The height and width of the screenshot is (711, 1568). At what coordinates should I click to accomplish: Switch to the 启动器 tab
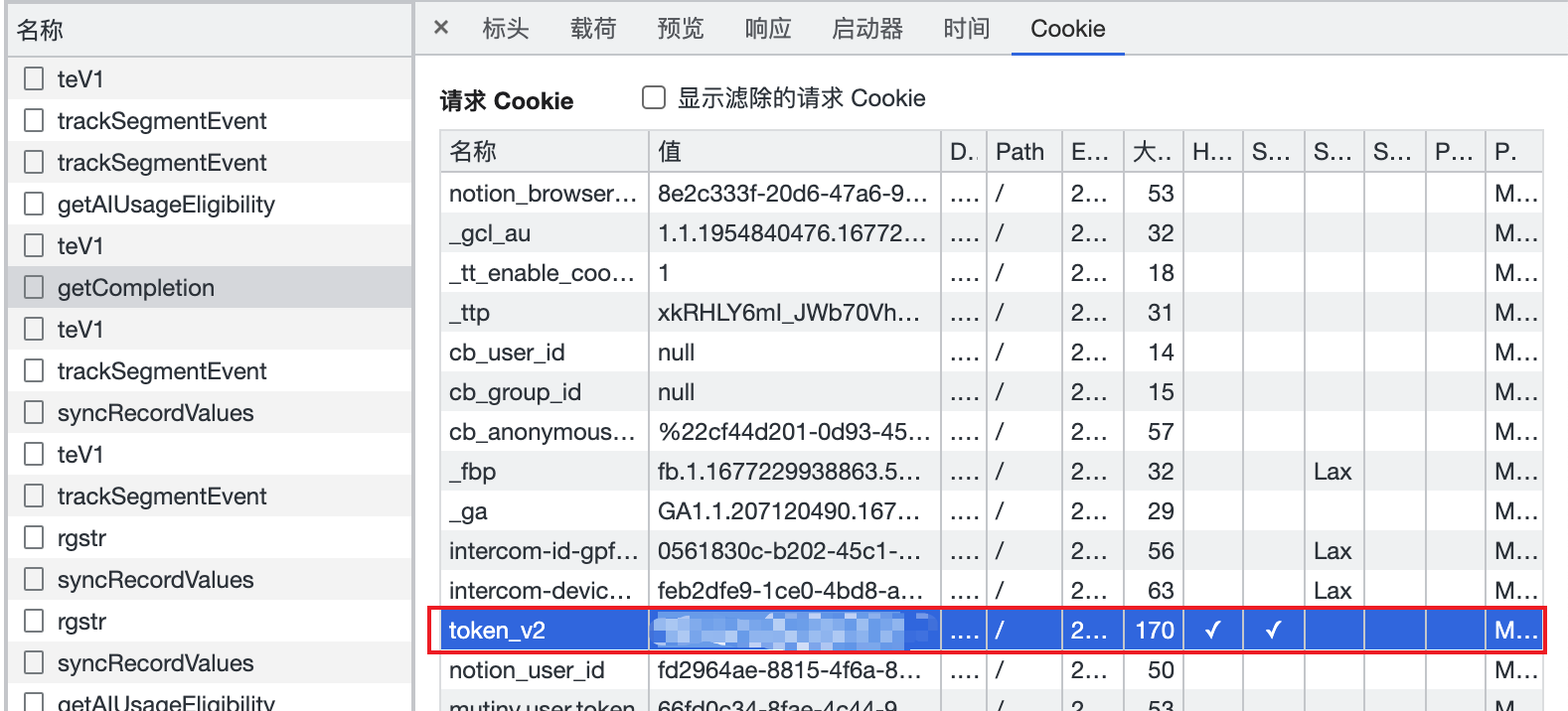(867, 29)
